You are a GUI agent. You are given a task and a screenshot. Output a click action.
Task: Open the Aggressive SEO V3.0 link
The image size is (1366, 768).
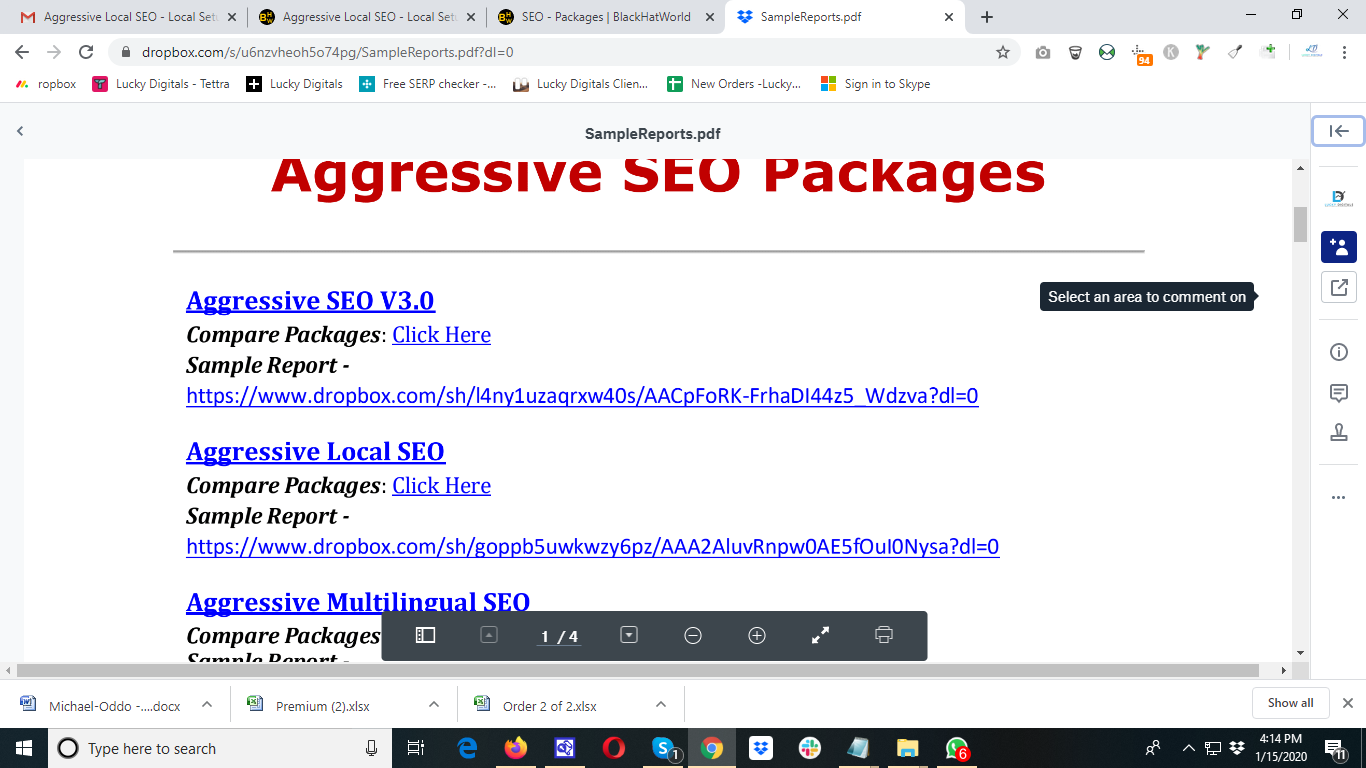[x=310, y=301]
